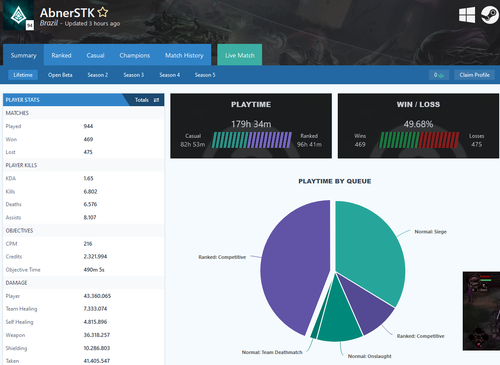The image size is (500, 365).
Task: Click the zero upvote counter button
Action: 439,75
